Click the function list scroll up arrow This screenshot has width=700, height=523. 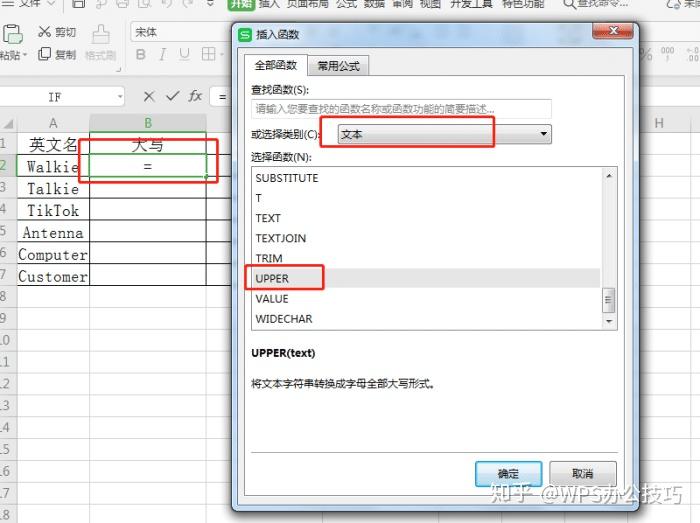coord(609,175)
